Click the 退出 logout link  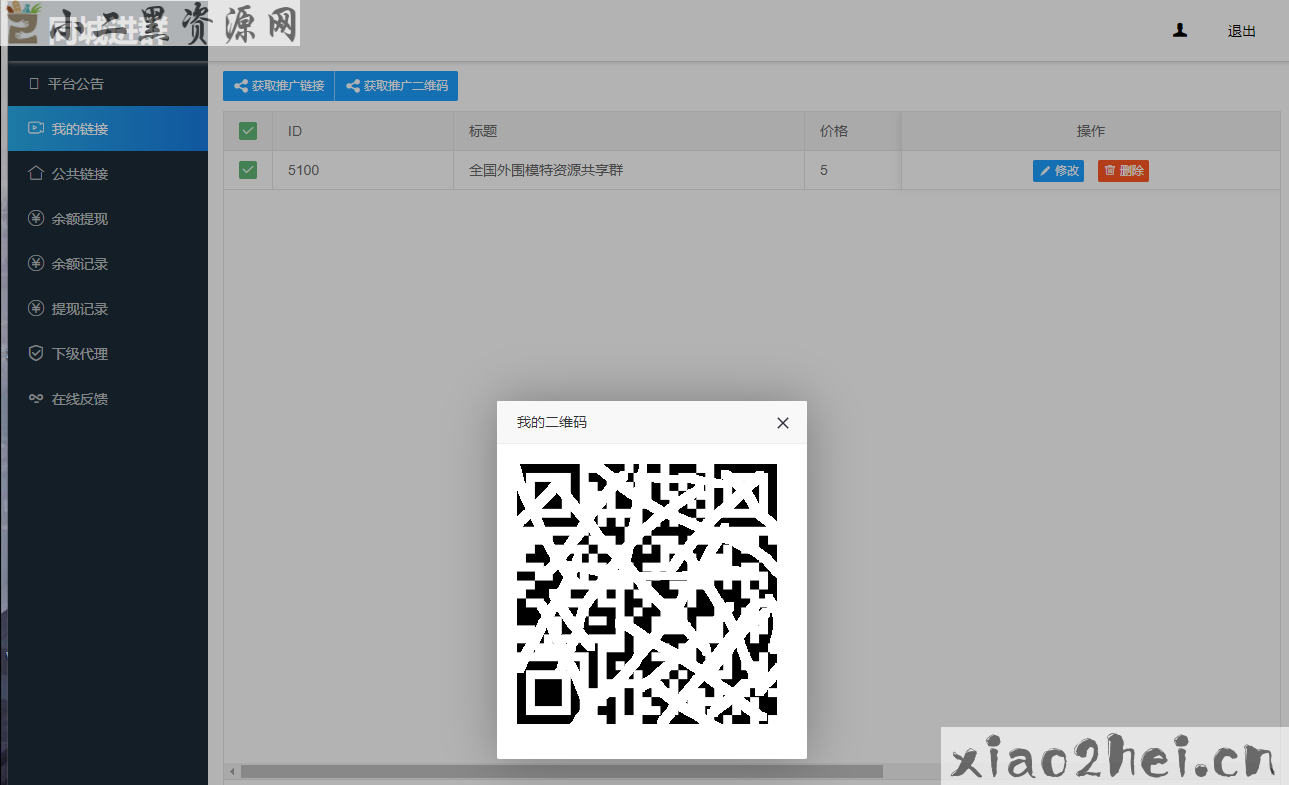pyautogui.click(x=1242, y=31)
